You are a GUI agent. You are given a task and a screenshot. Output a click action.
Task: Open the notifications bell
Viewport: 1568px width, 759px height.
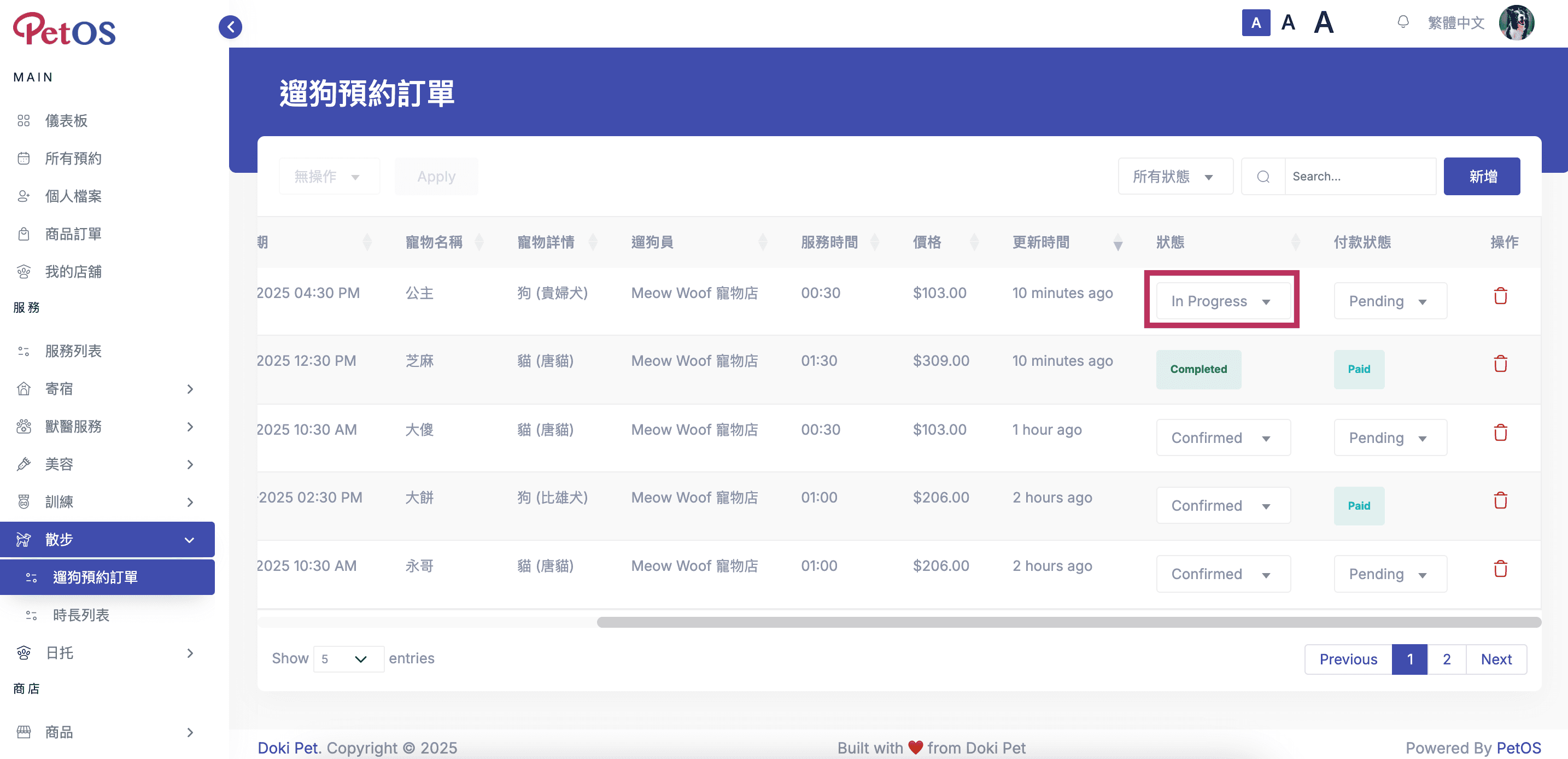tap(1402, 22)
